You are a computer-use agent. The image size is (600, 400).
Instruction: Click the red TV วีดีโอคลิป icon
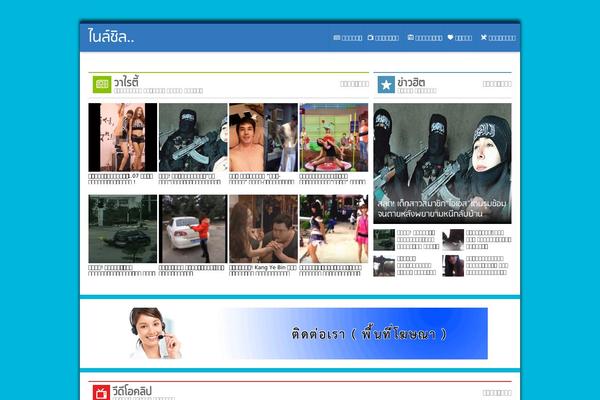click(x=101, y=392)
